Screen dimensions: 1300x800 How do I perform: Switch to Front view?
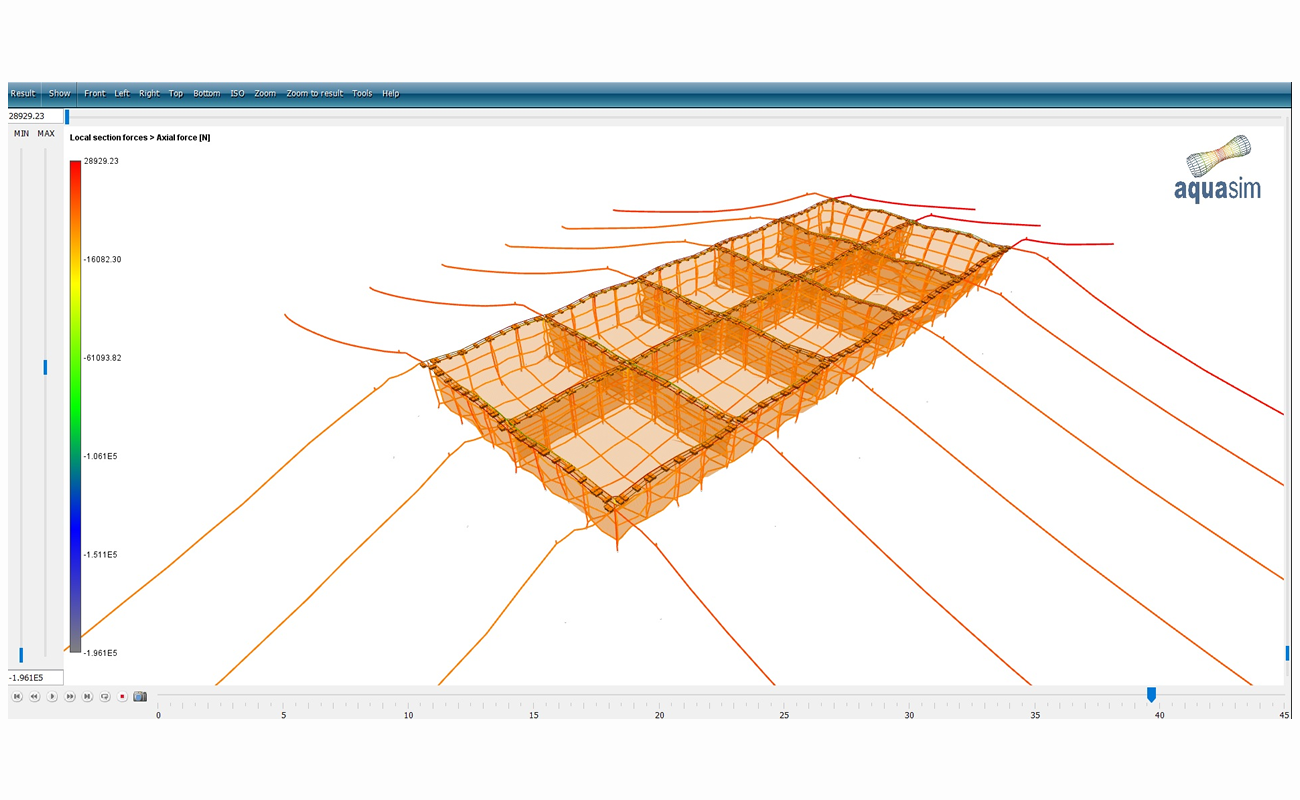[95, 93]
